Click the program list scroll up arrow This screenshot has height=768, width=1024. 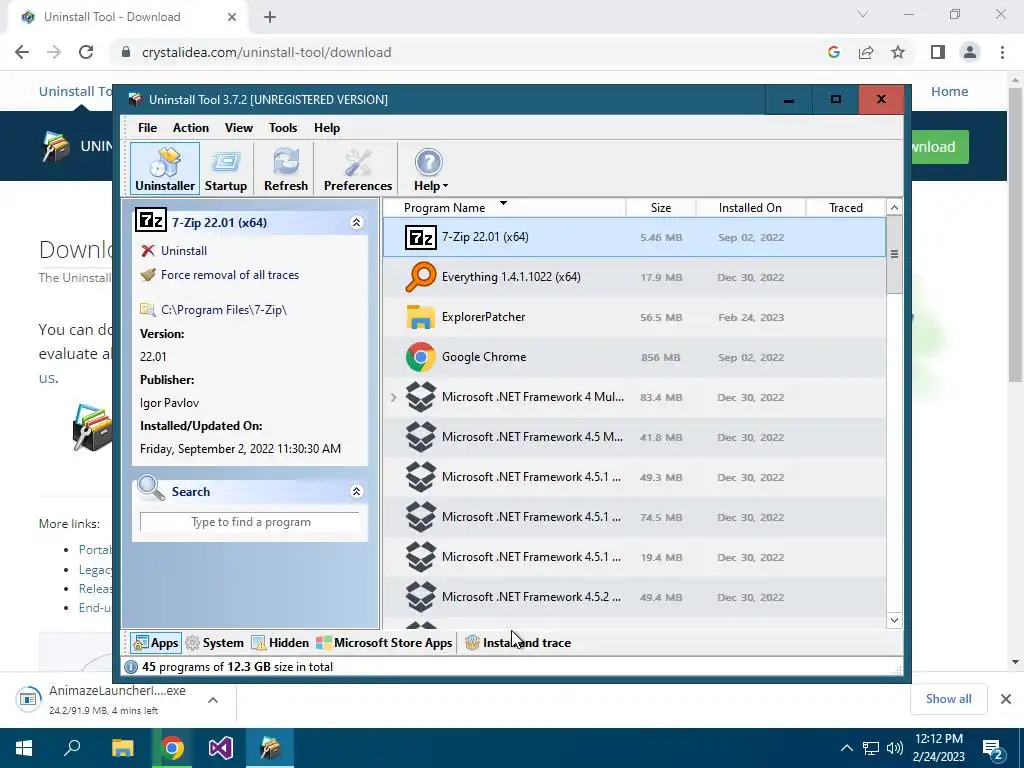click(x=894, y=208)
